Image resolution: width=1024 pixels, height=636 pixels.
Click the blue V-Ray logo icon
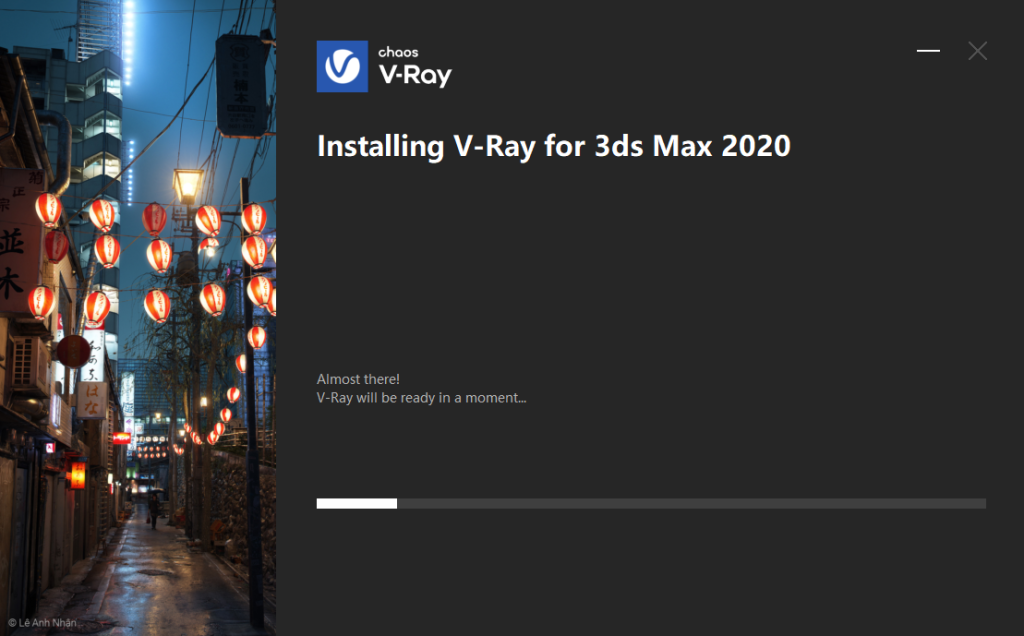click(x=342, y=66)
